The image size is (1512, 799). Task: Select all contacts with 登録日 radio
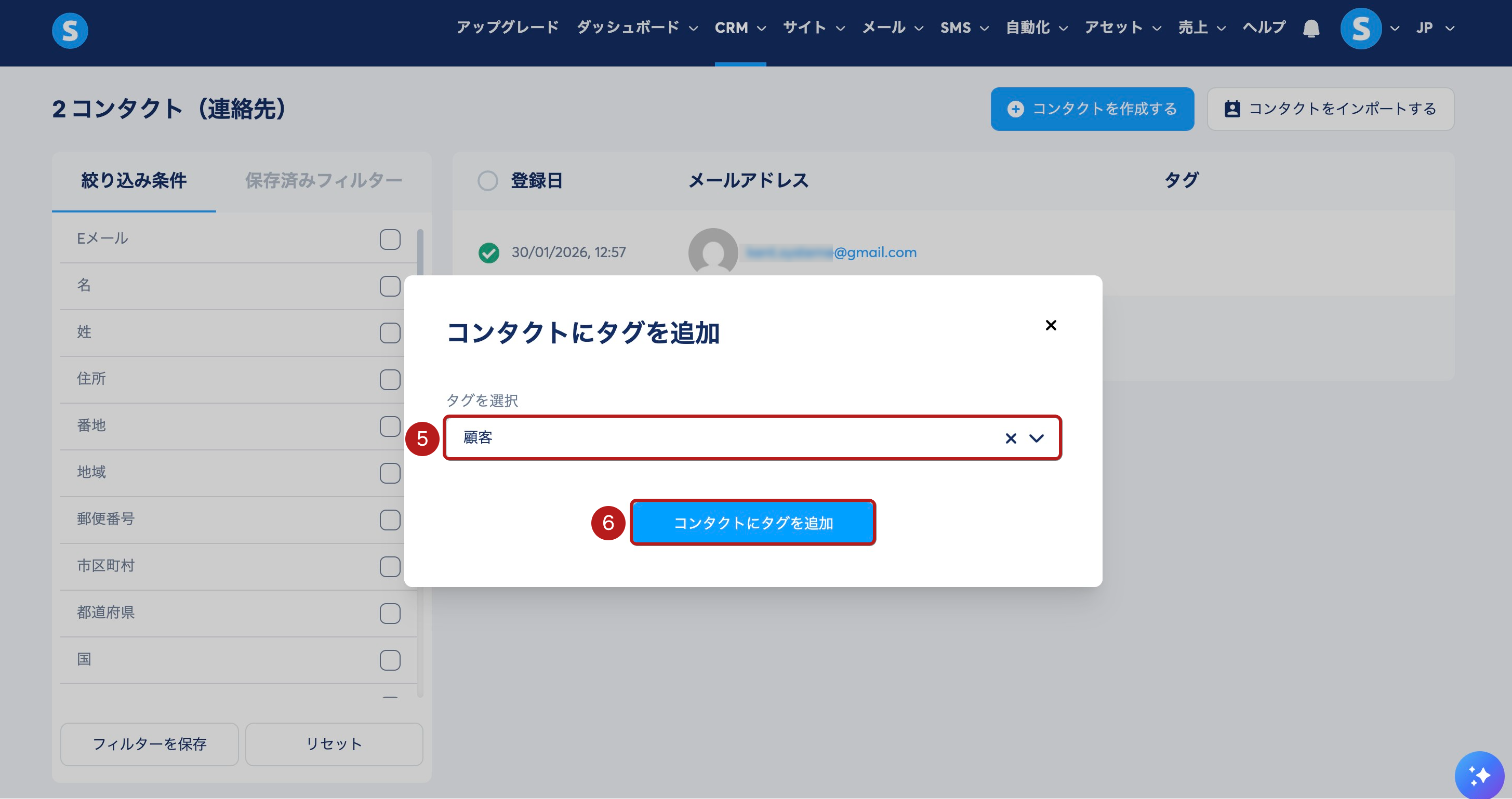(x=487, y=181)
